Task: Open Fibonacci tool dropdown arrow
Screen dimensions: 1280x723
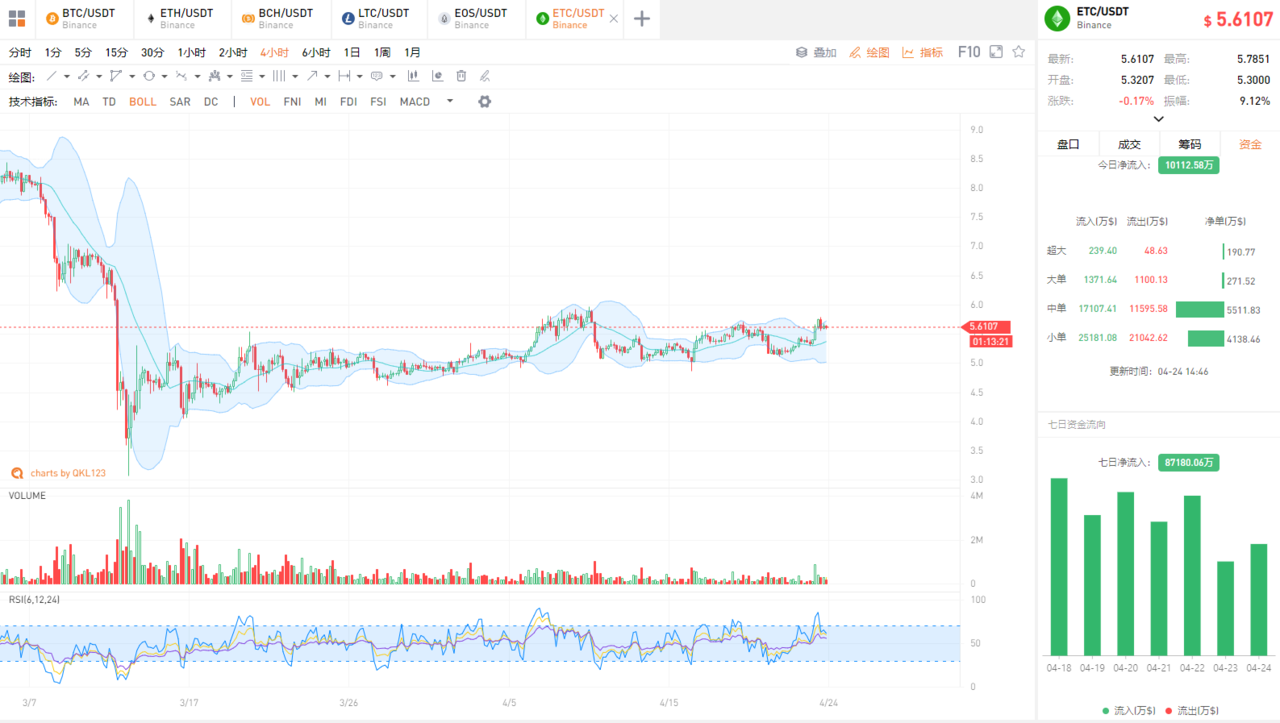Action: point(262,76)
